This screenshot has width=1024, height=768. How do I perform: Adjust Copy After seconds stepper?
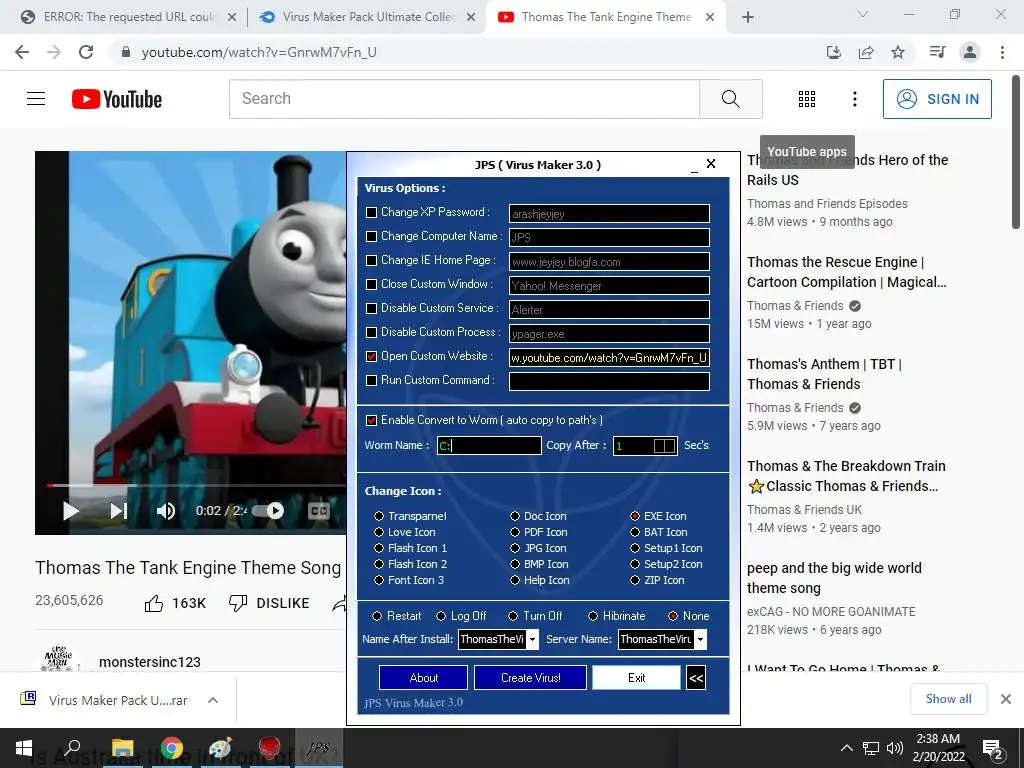click(x=664, y=445)
